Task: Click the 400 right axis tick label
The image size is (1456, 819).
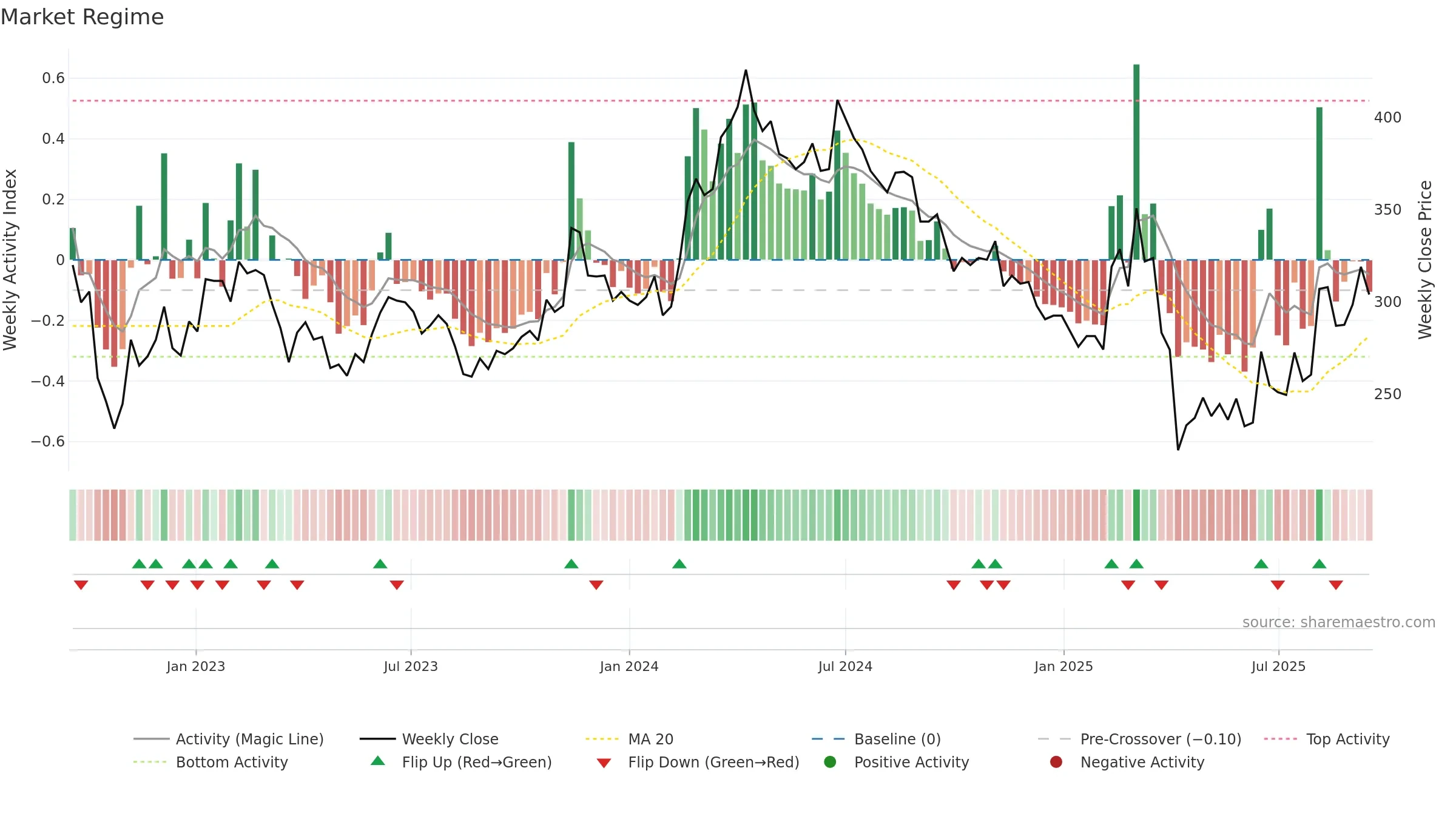Action: point(1388,117)
